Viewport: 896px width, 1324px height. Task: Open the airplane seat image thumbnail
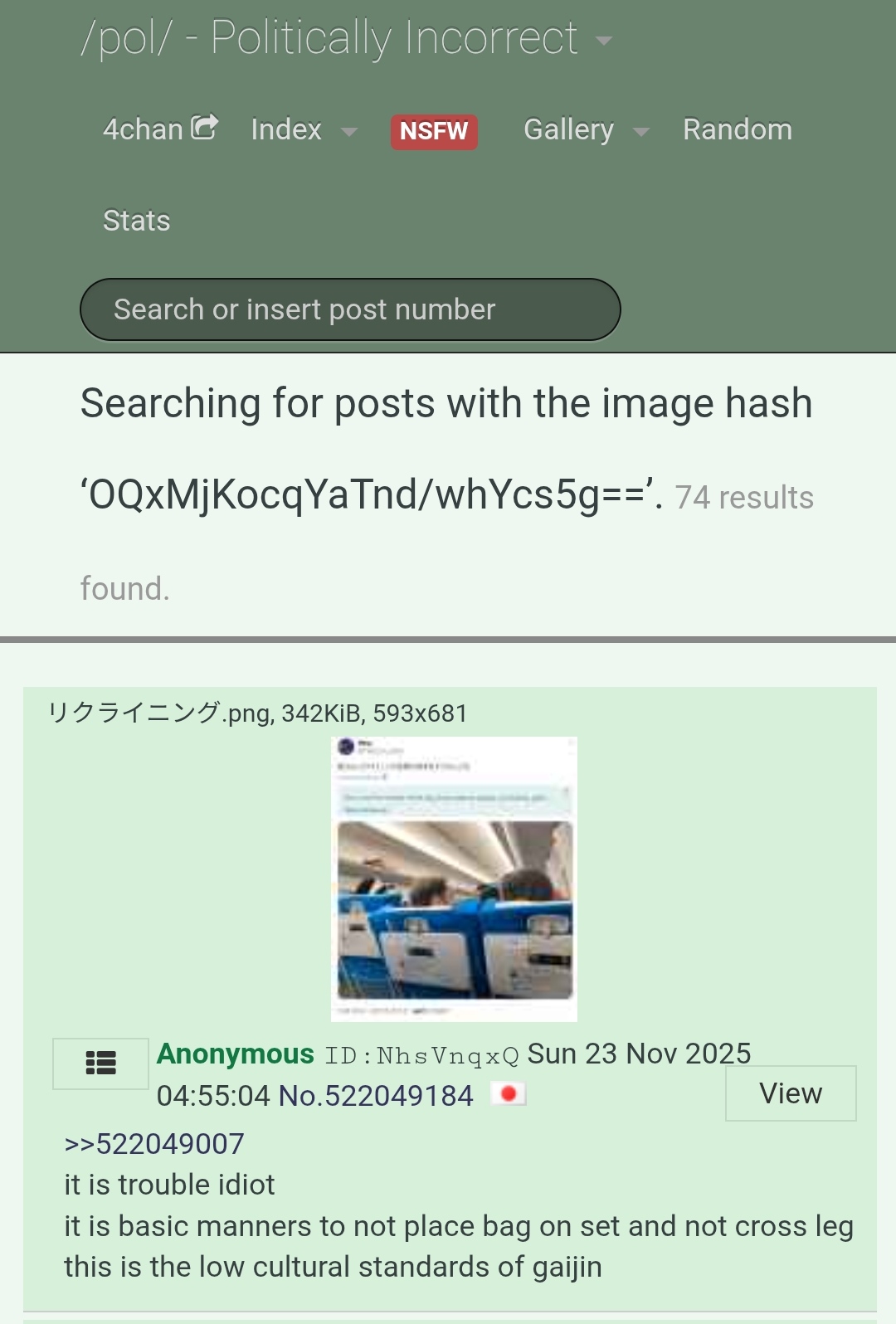[x=454, y=879]
